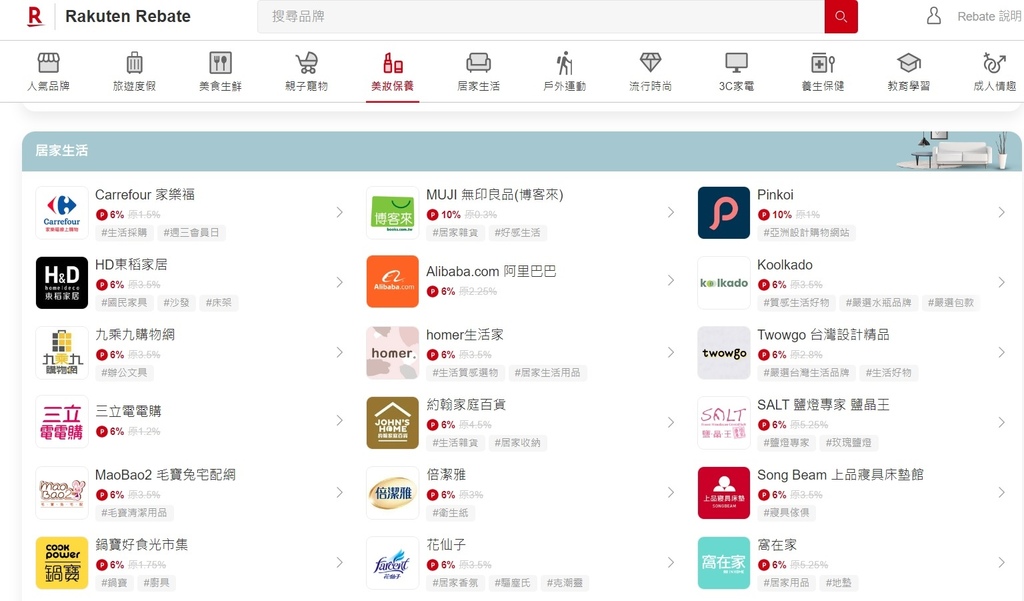Expand the Alibaba.com row chevron
1024x601 pixels.
click(x=671, y=280)
